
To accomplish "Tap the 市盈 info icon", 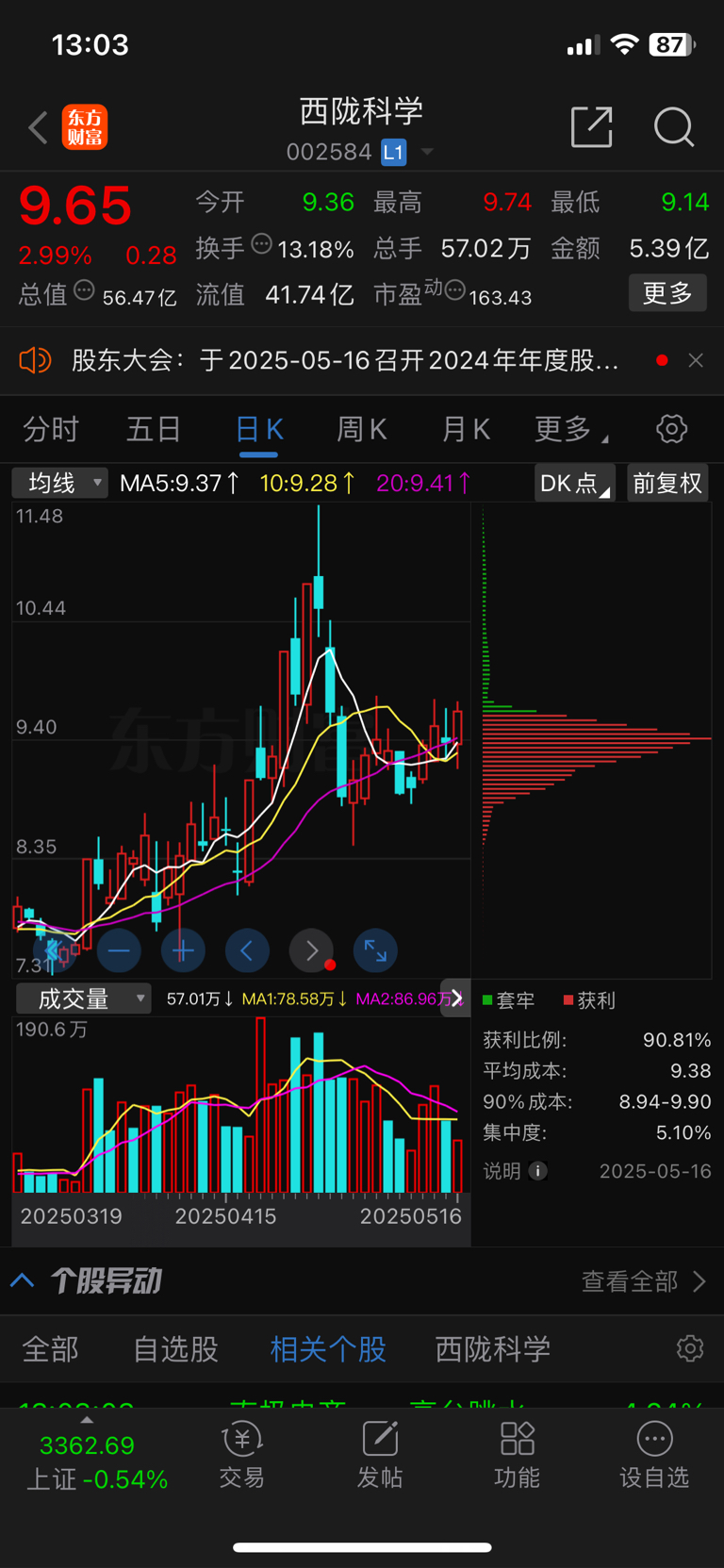I will 454,290.
